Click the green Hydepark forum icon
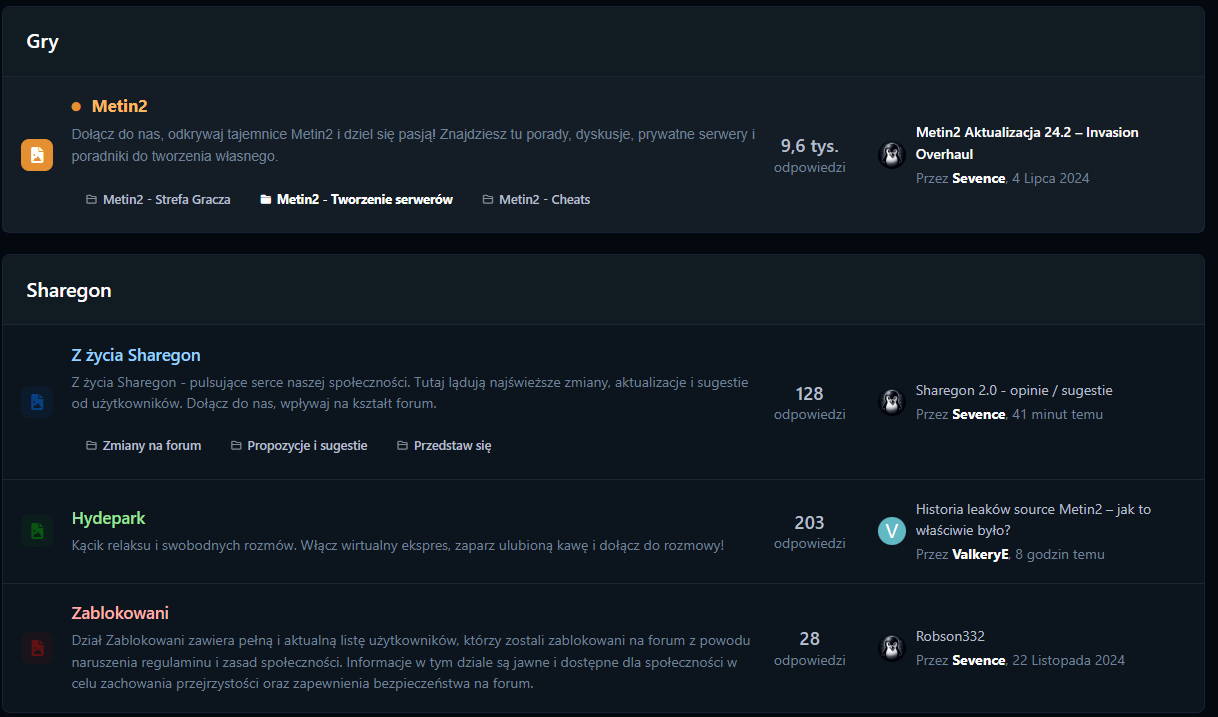 37,531
